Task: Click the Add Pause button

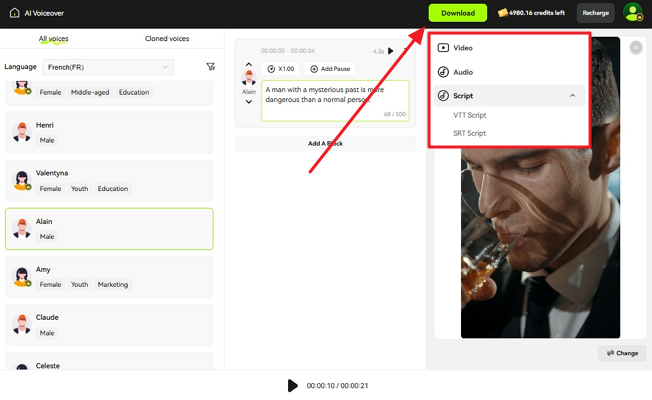Action: point(331,69)
